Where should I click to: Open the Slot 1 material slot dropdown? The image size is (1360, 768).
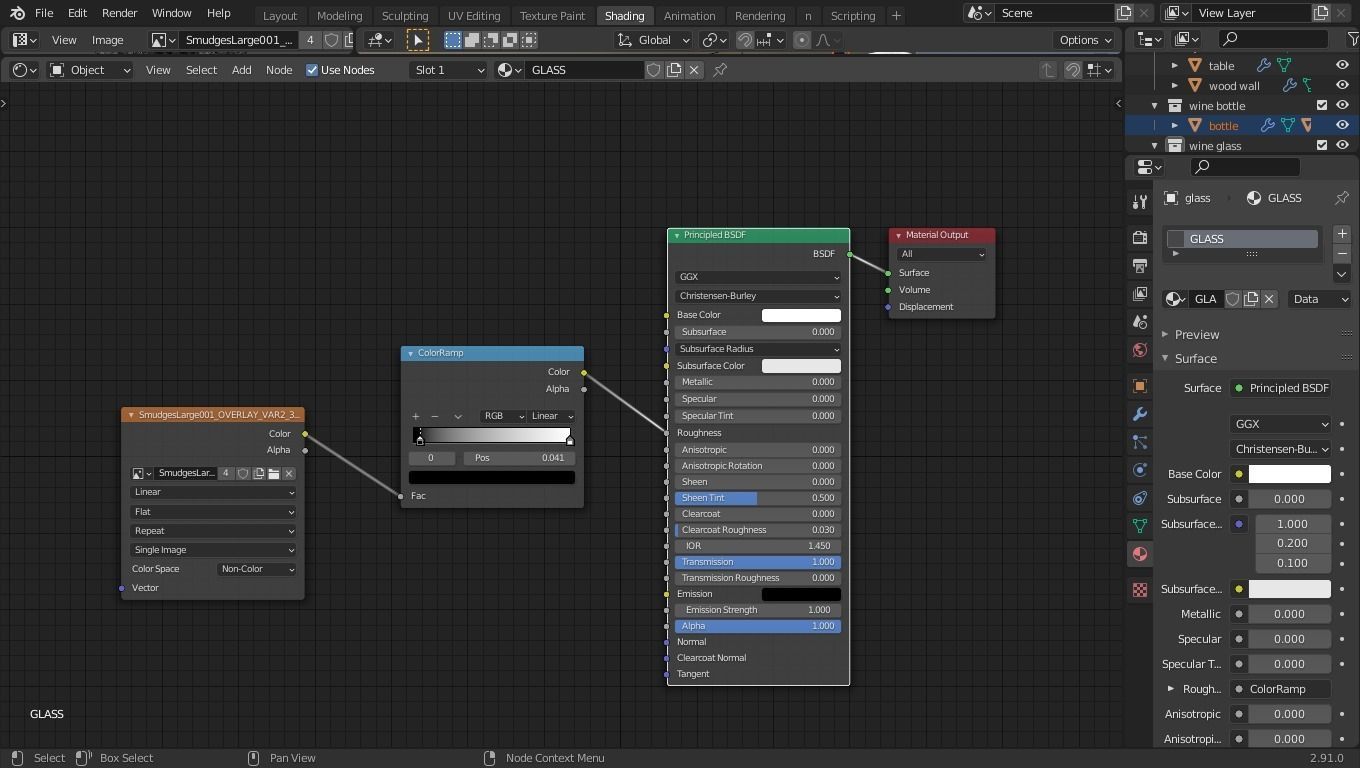pos(448,70)
